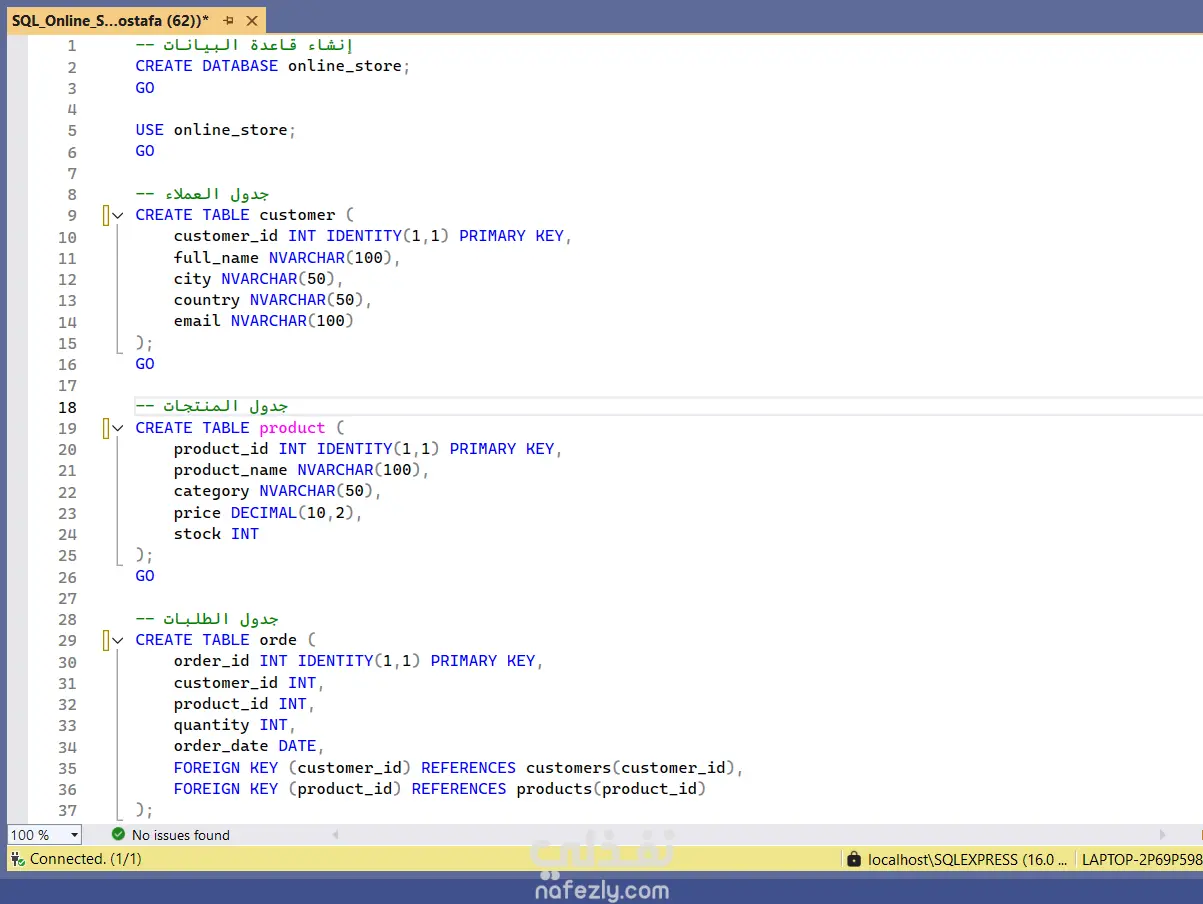1203x904 pixels.
Task: Click the horizontal scrollbar left arrow
Action: [x=335, y=835]
